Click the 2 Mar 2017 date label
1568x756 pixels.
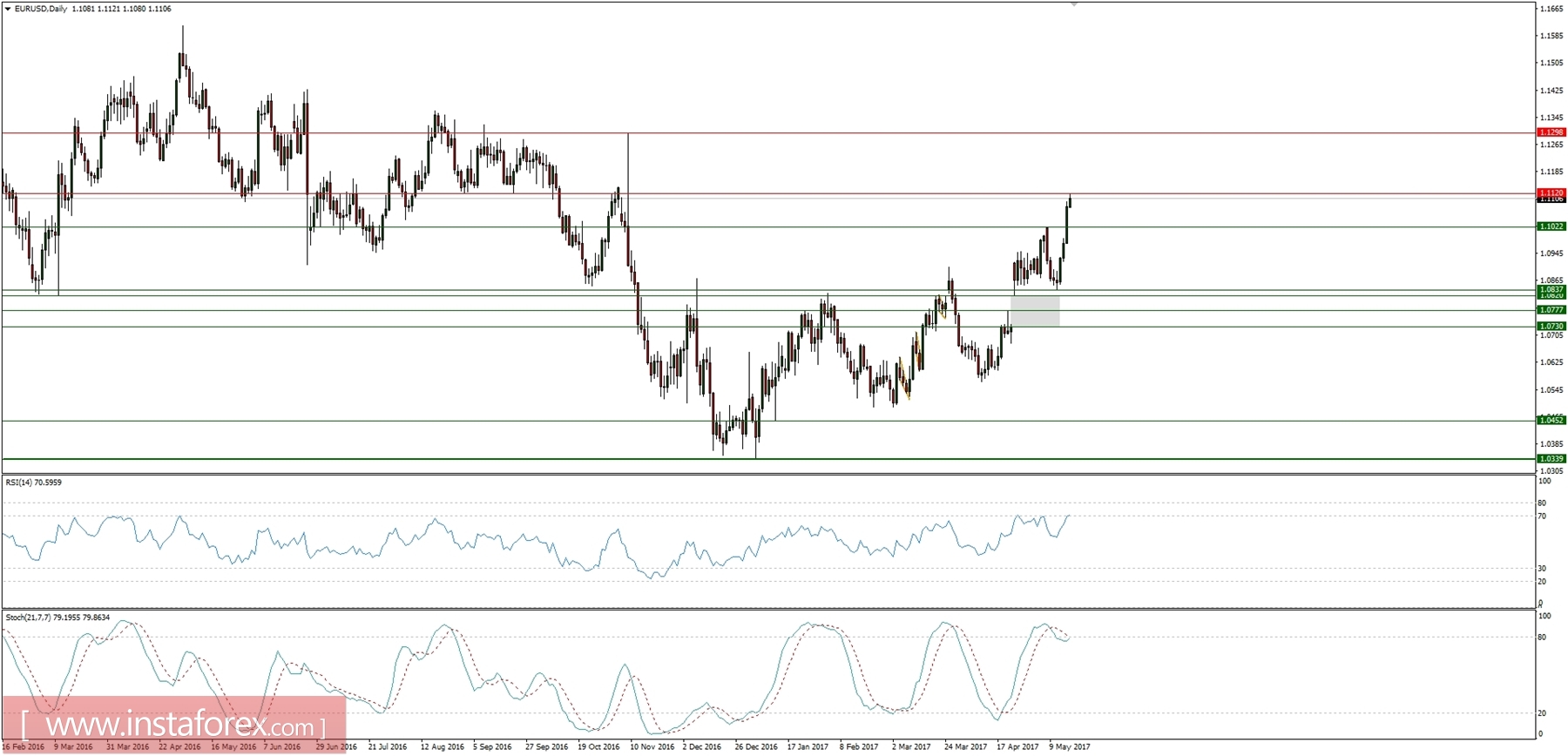pos(911,747)
